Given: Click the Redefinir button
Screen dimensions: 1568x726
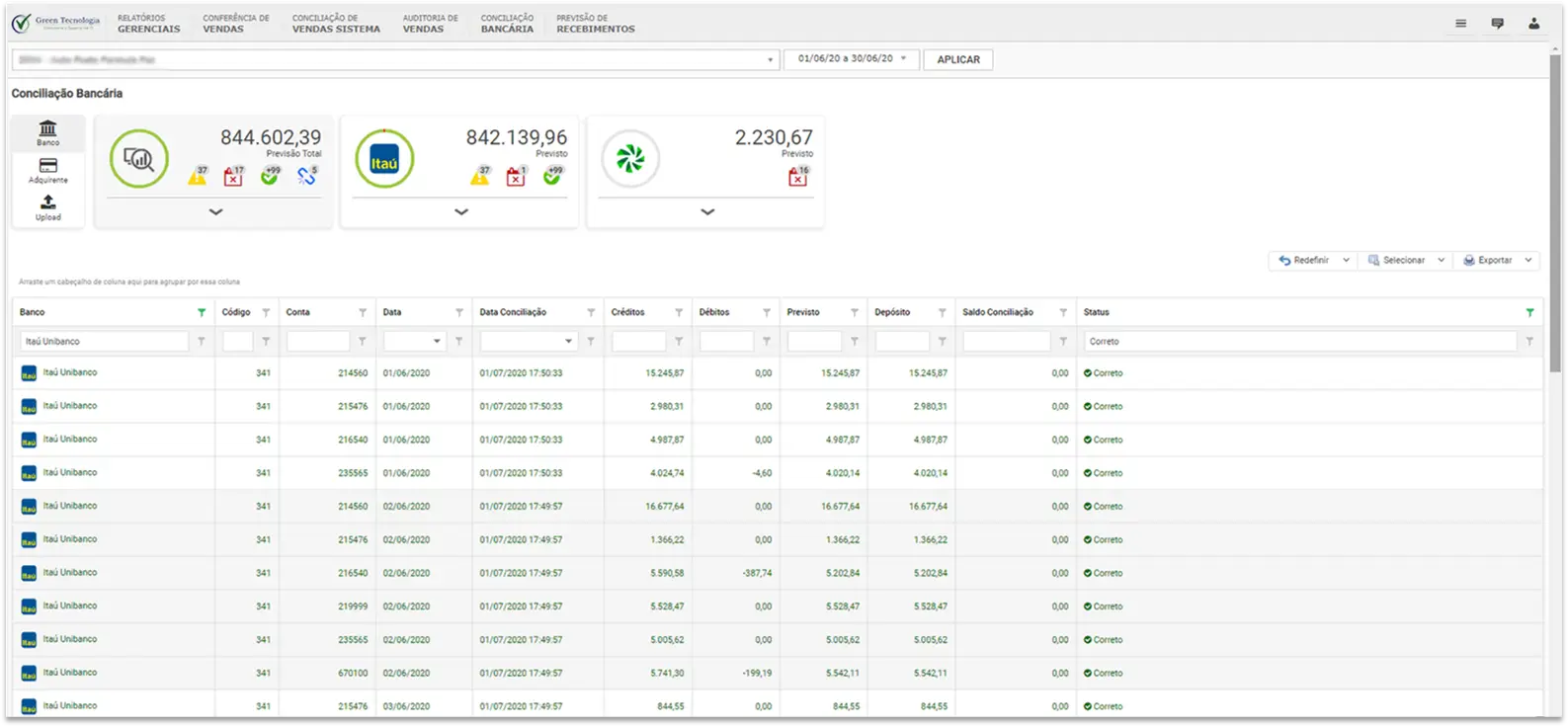Looking at the screenshot, I should point(1303,261).
